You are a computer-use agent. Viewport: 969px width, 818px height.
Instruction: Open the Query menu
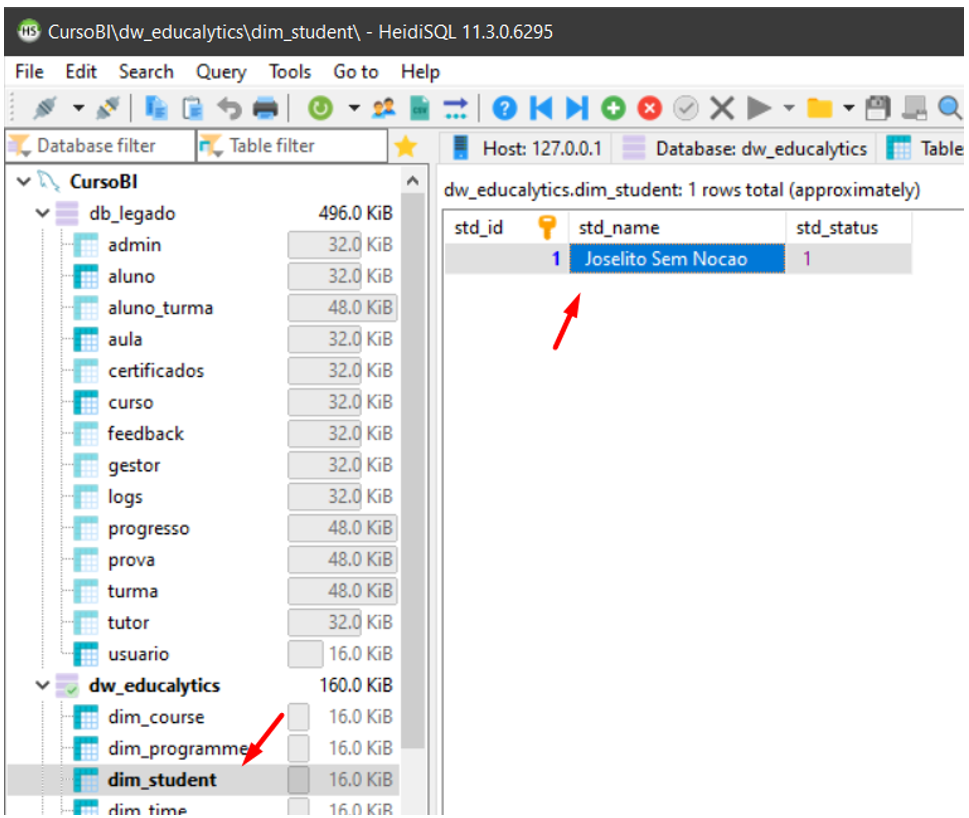pos(221,72)
